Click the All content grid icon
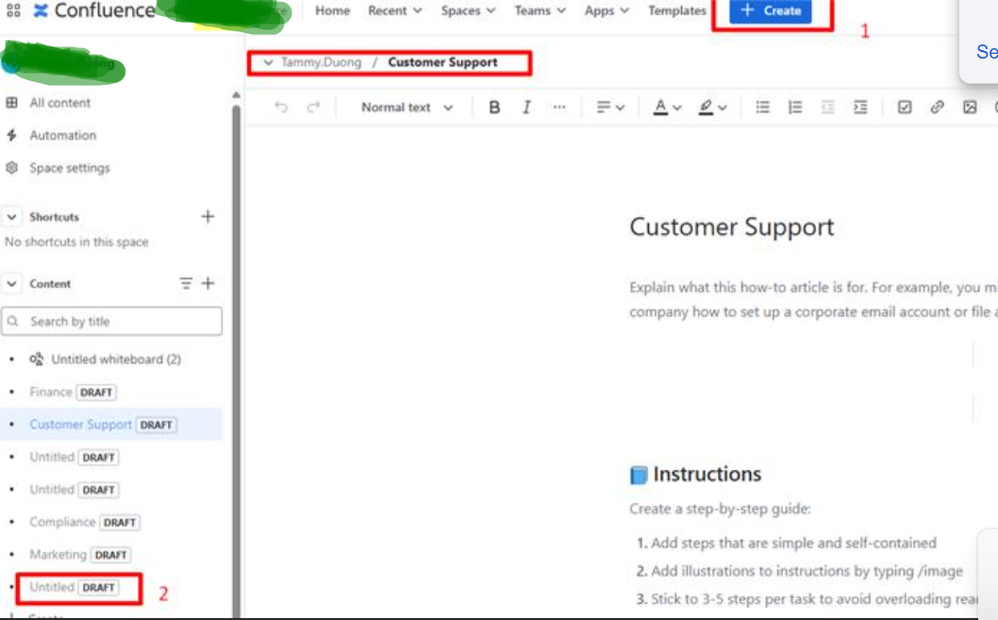998x620 pixels. (x=11, y=102)
